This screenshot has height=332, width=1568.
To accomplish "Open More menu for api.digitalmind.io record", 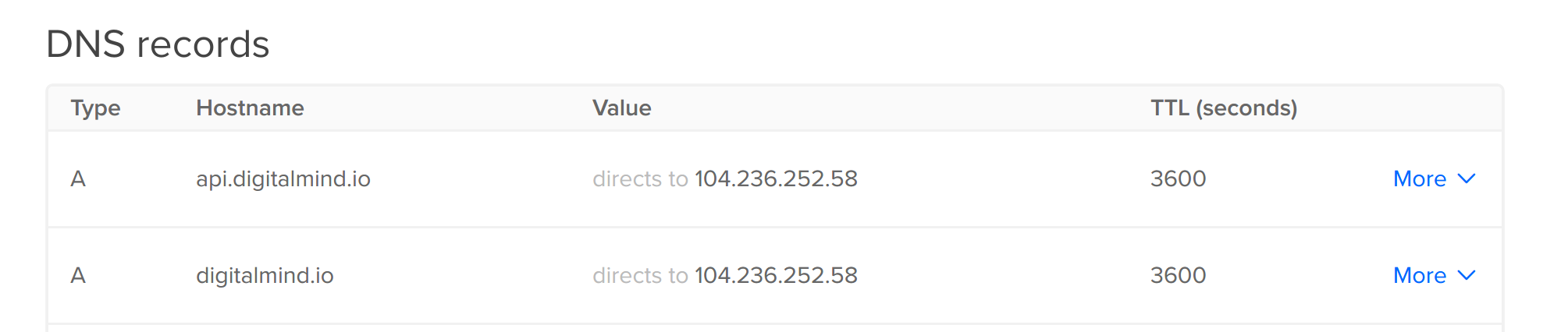I will pos(1434,179).
